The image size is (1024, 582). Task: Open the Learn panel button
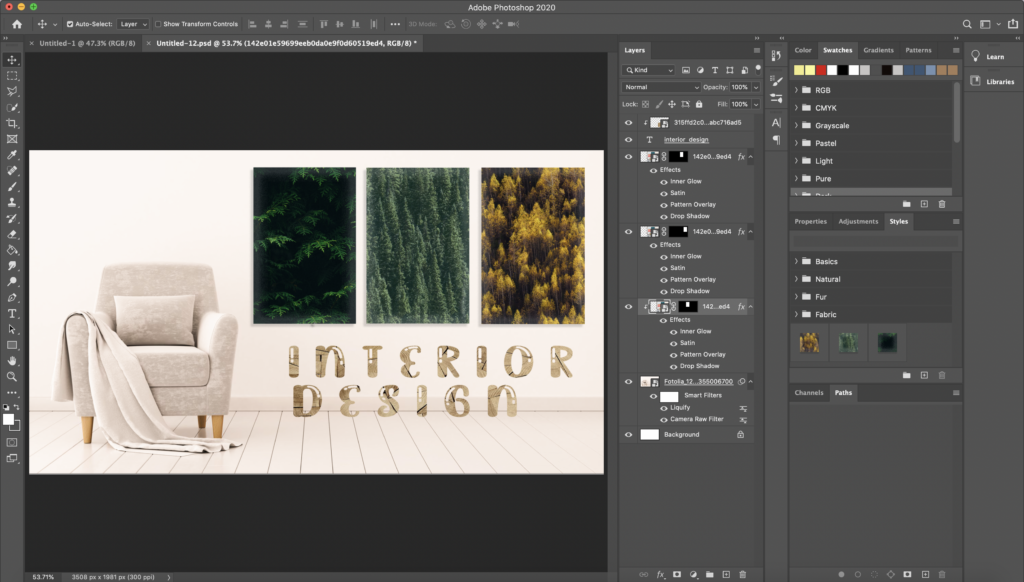pos(988,57)
